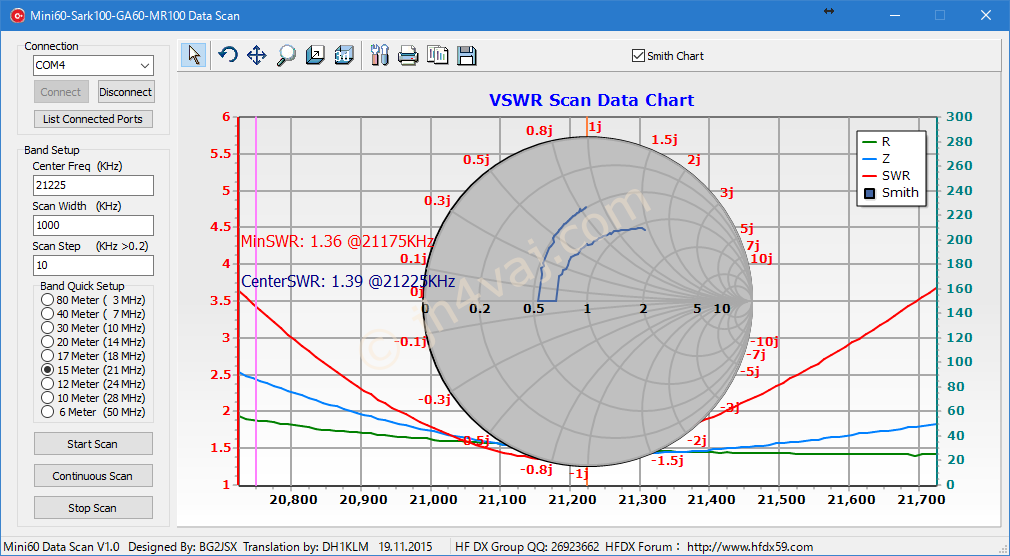This screenshot has height=556, width=1010.
Task: Select the move/pan chart tool
Action: (x=257, y=55)
